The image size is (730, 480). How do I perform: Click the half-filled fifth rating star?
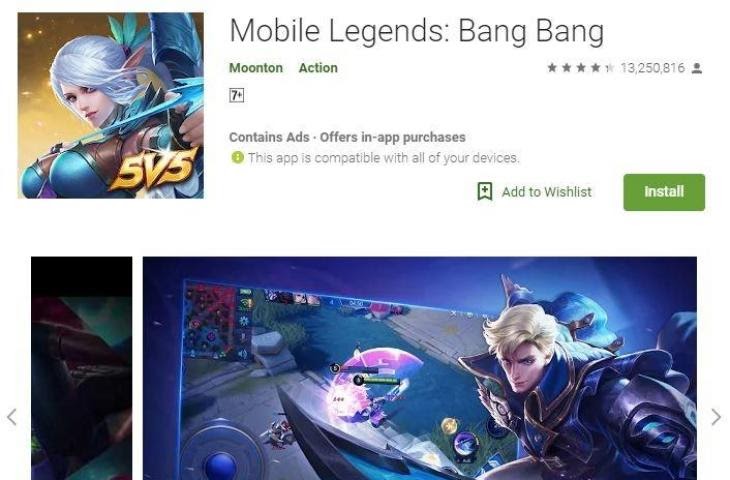click(x=609, y=68)
